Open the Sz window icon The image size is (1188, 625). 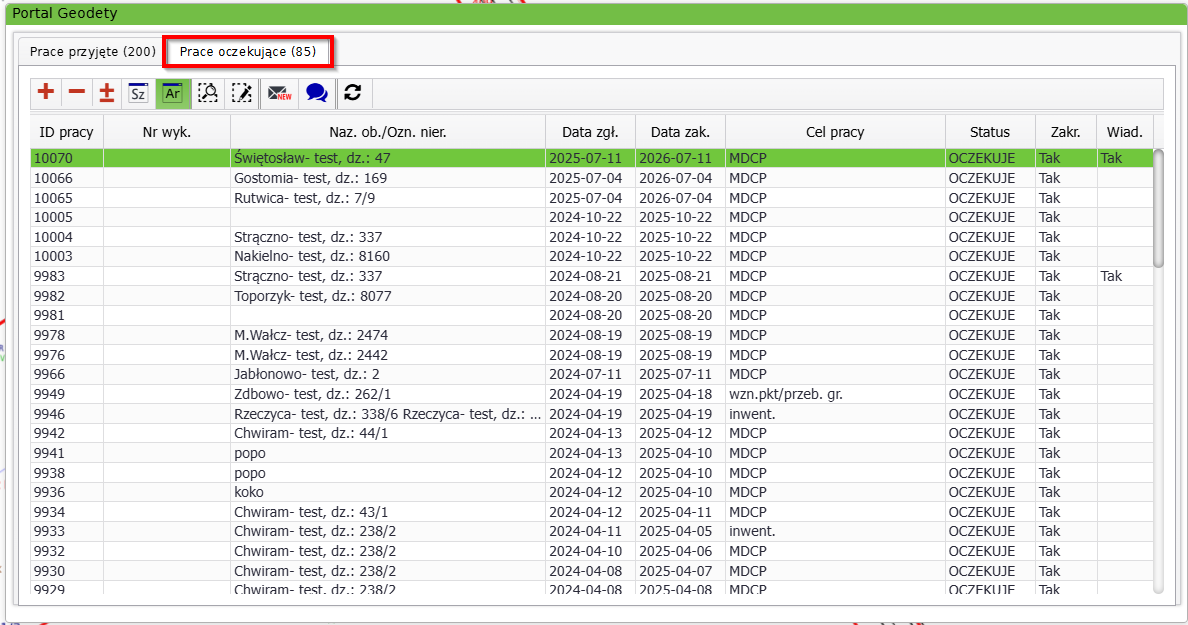(x=138, y=93)
